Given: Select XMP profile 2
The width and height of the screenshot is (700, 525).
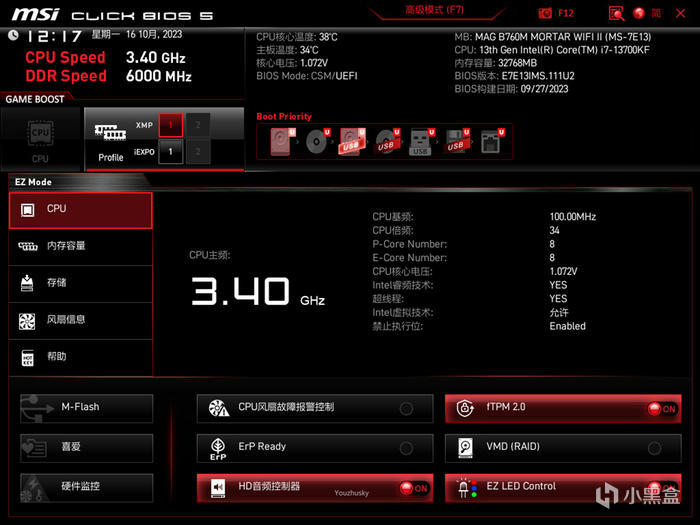Looking at the screenshot, I should [198, 125].
